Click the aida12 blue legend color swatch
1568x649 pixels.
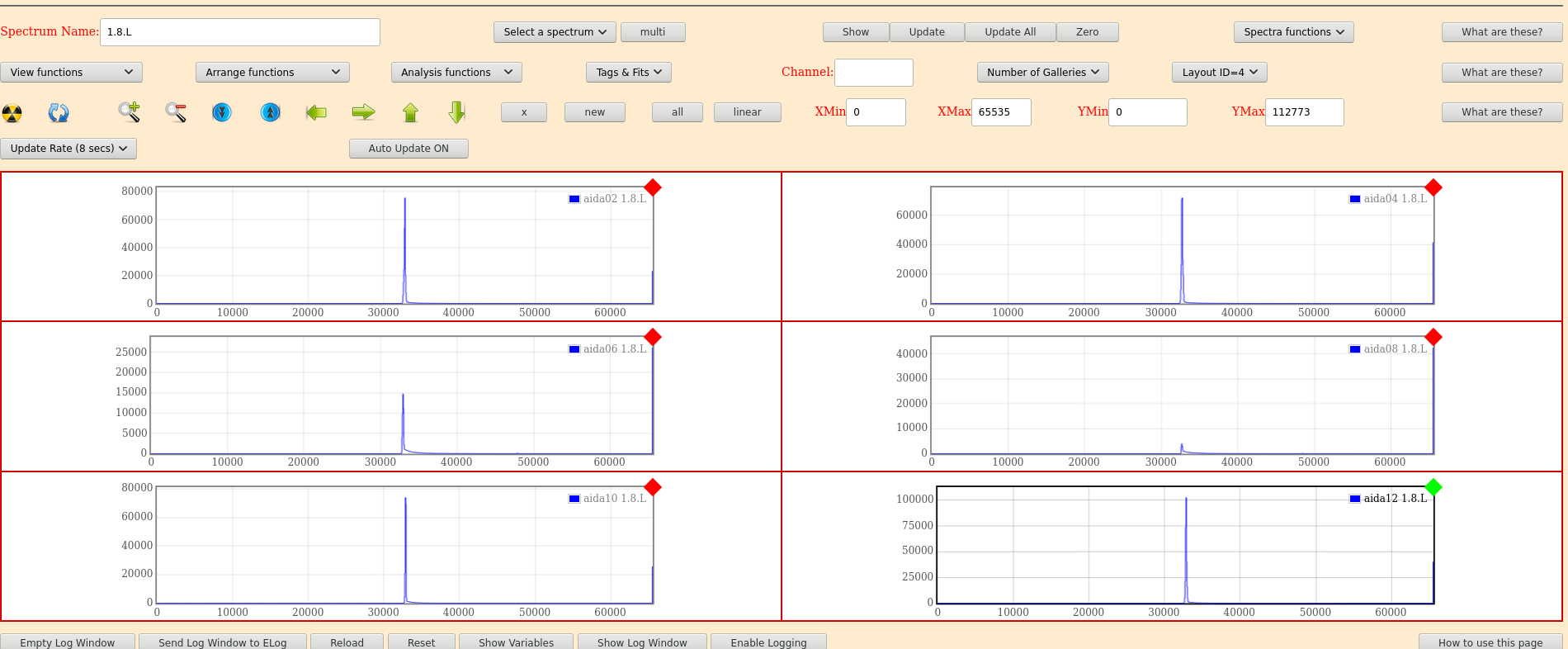(x=1354, y=499)
